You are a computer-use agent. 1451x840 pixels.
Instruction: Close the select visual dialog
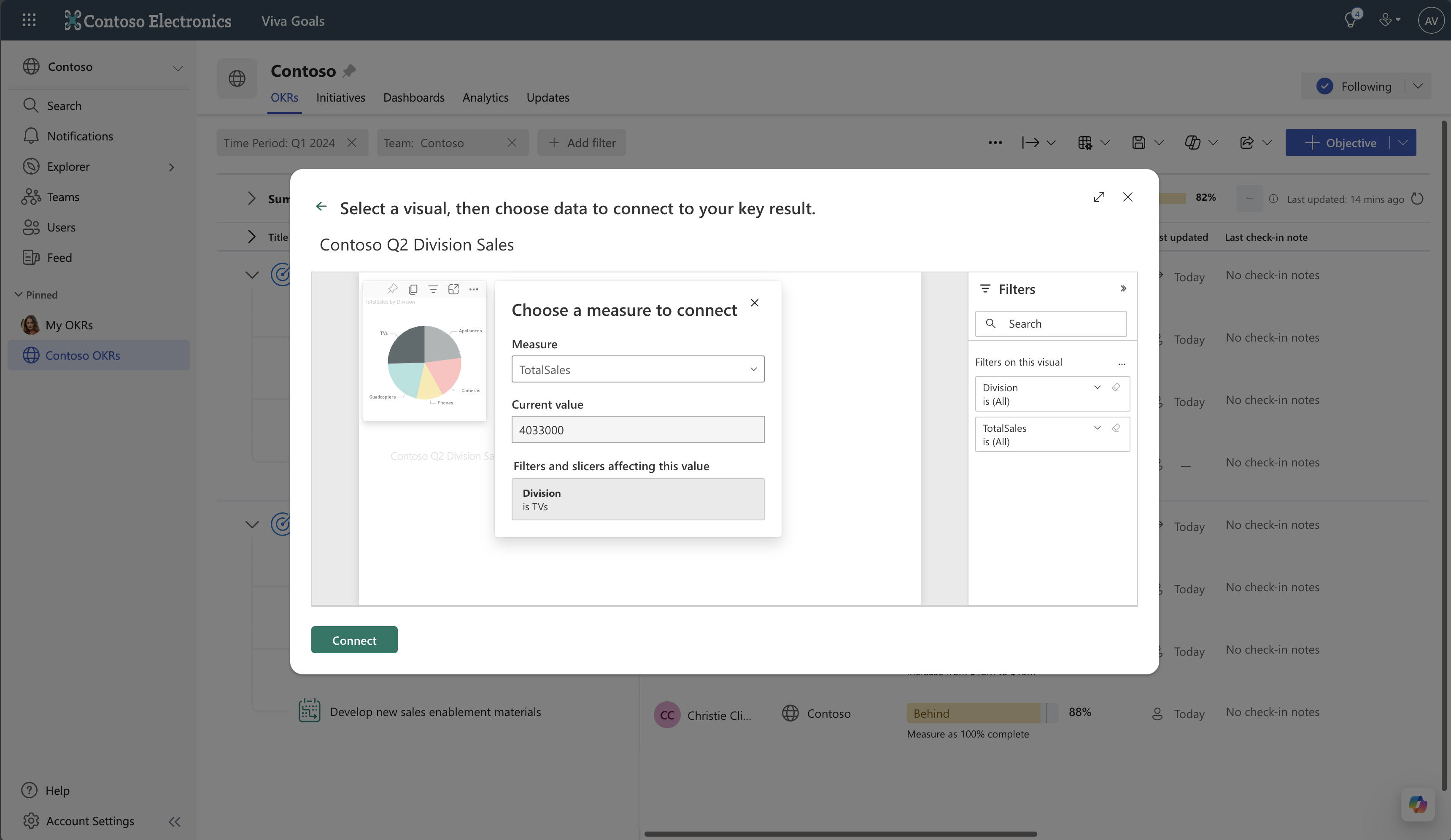point(1127,197)
